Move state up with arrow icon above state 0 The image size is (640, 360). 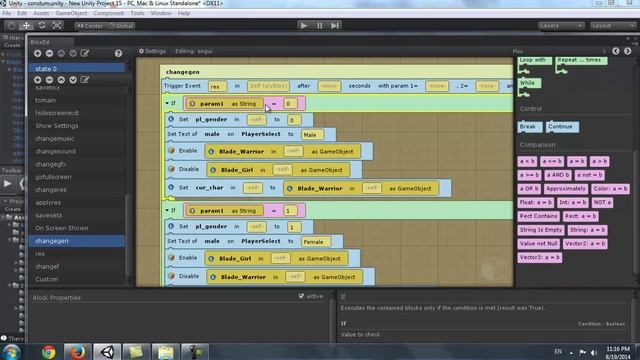click(x=61, y=53)
